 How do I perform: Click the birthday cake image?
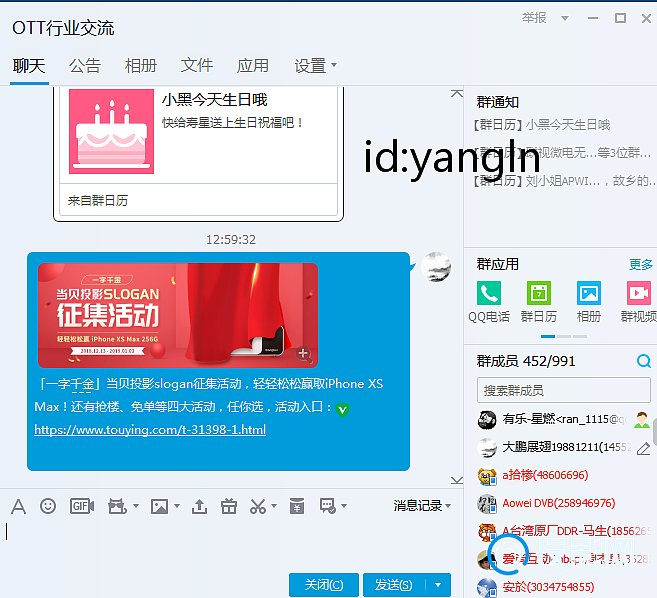[x=111, y=131]
